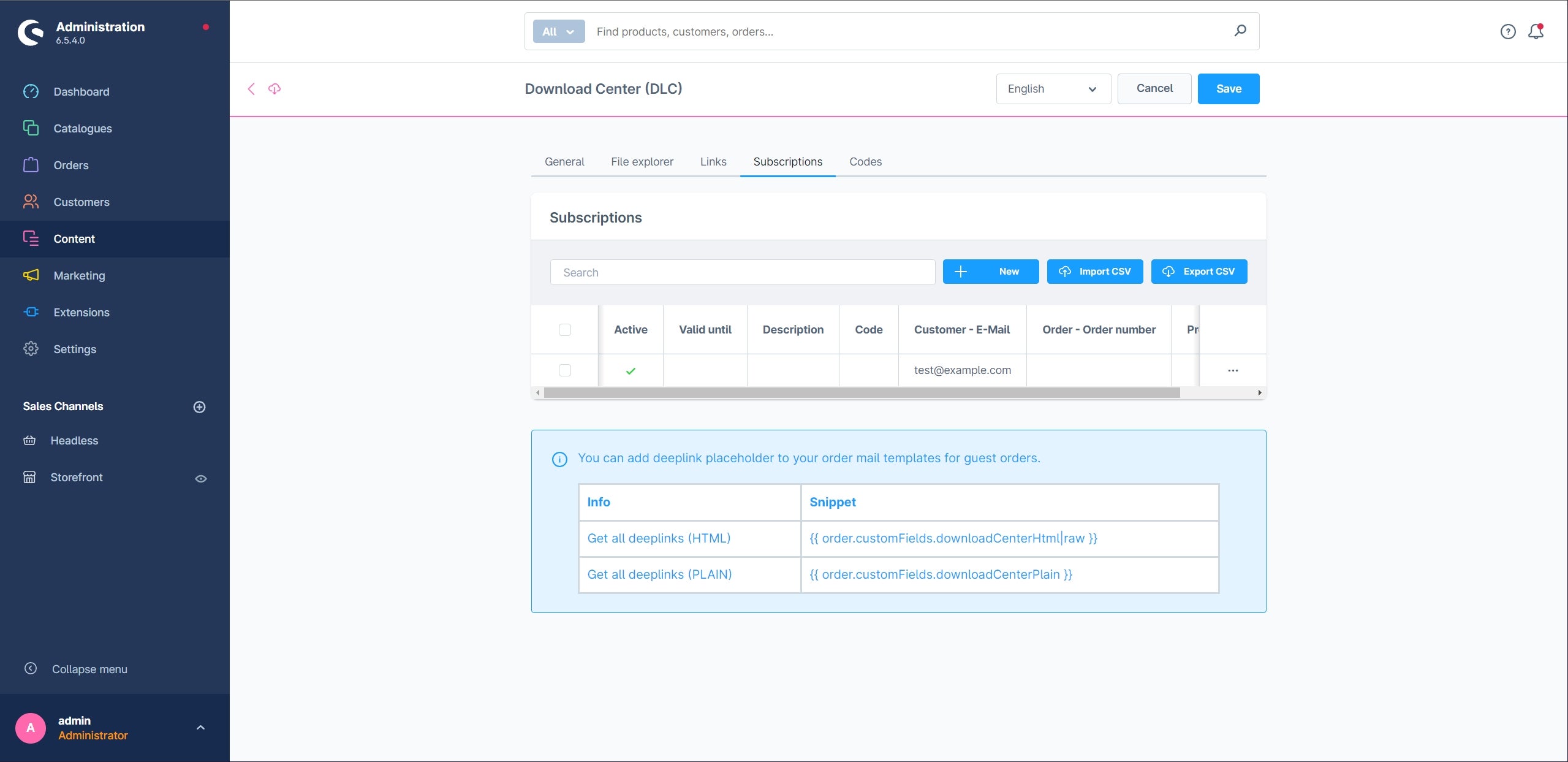Image resolution: width=1568 pixels, height=762 pixels.
Task: Switch to the Codes tab
Action: coord(865,162)
